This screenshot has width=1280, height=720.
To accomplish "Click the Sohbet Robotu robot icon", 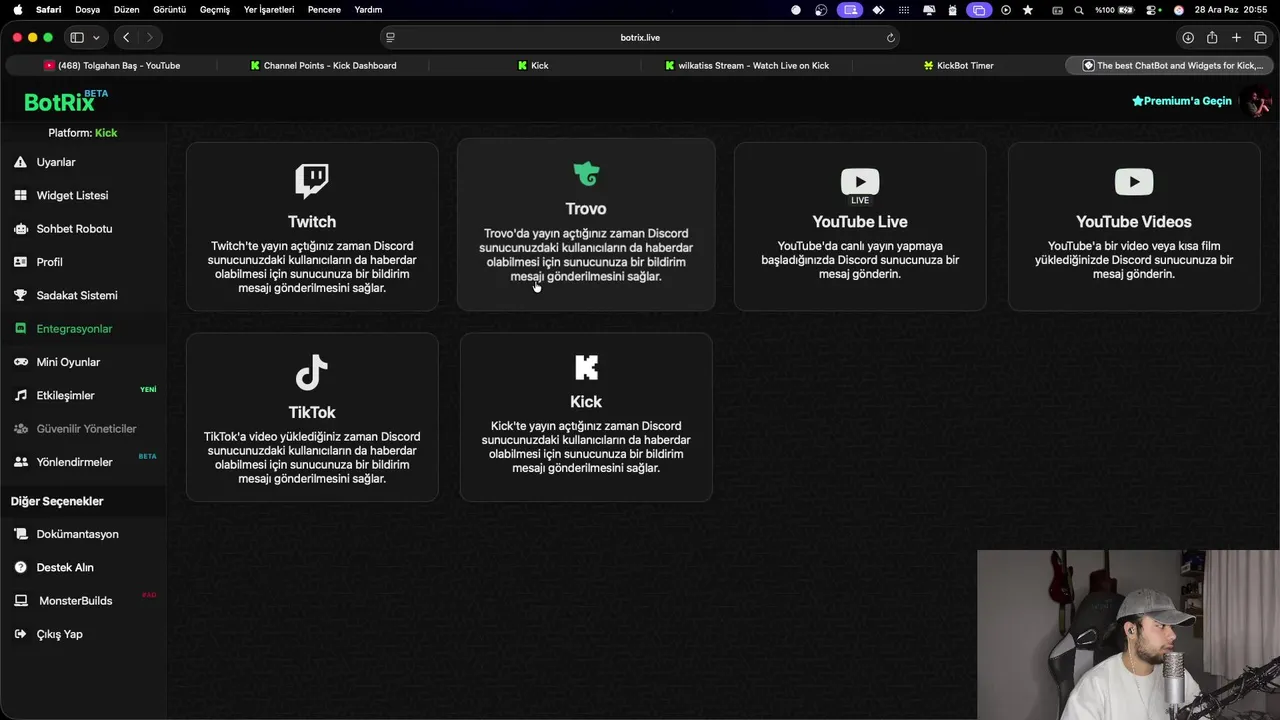I will pos(20,228).
